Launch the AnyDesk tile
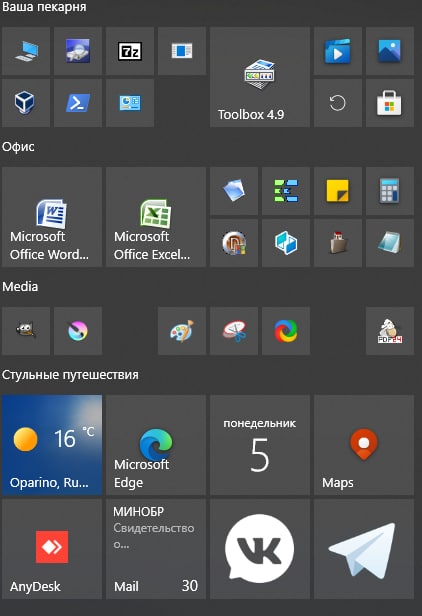 pyautogui.click(x=52, y=549)
